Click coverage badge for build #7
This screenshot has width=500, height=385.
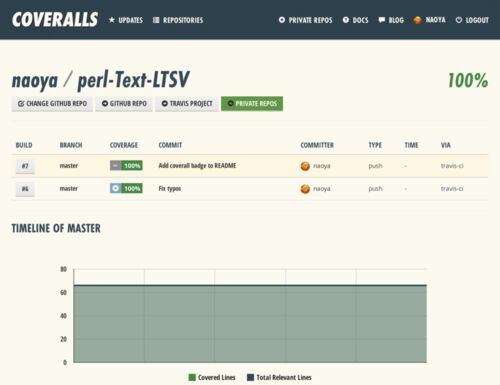[x=126, y=165]
